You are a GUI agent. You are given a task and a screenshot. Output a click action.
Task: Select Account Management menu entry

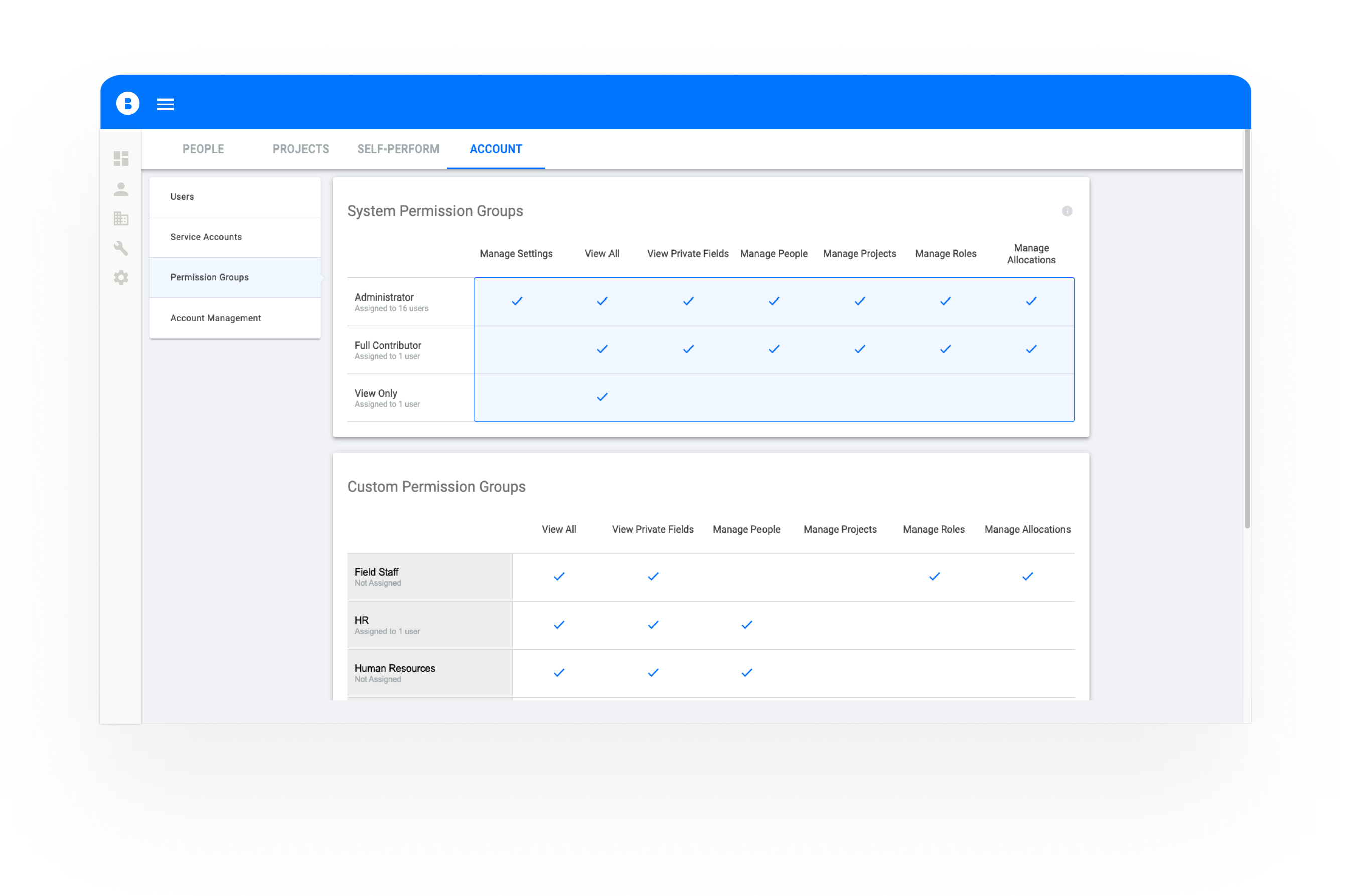pyautogui.click(x=215, y=318)
